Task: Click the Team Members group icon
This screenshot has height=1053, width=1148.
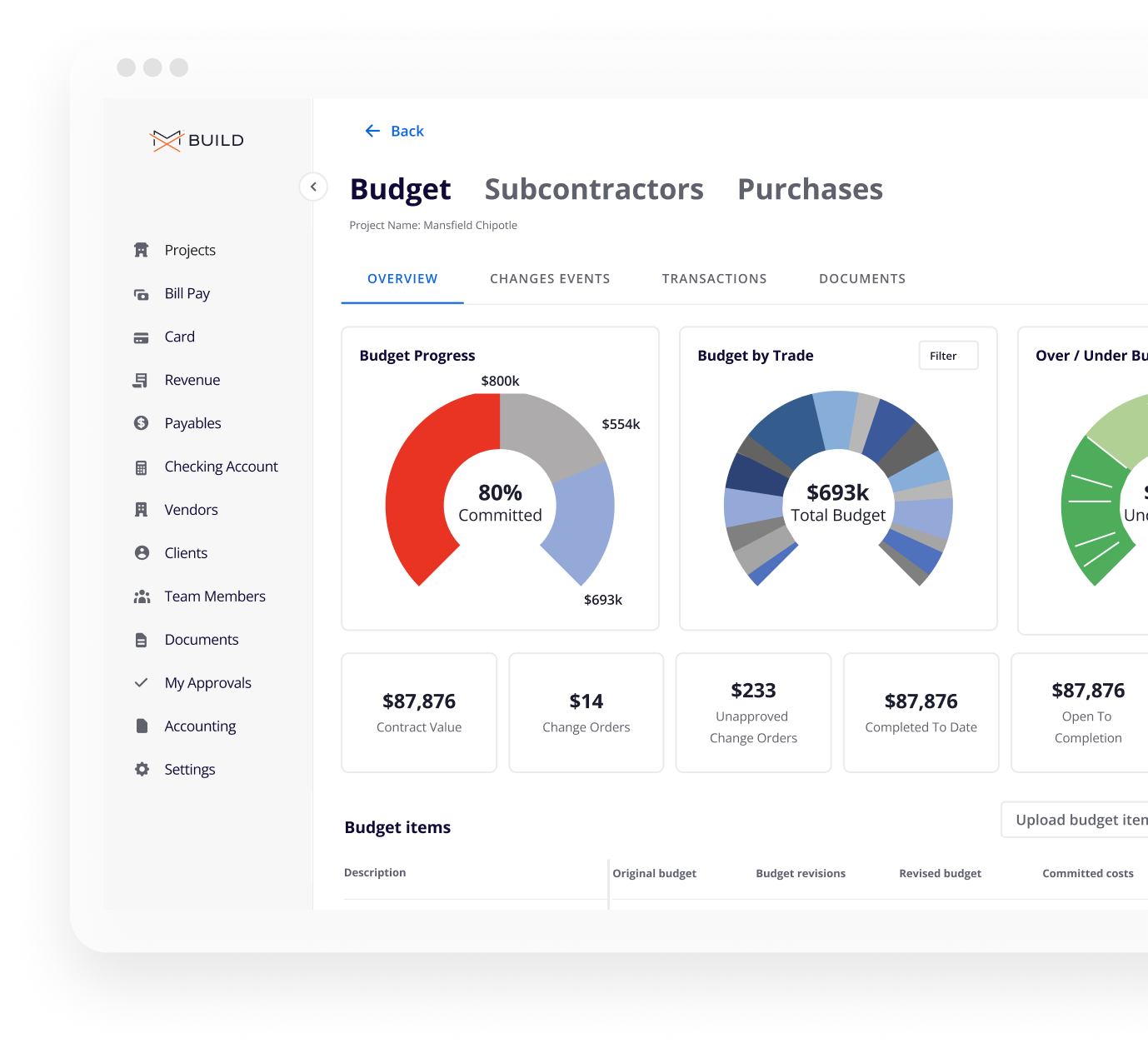Action: coord(142,596)
